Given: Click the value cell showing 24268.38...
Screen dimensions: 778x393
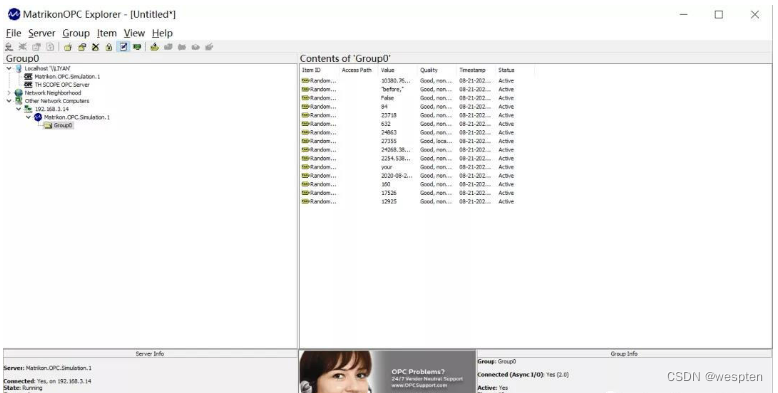Looking at the screenshot, I should 396,150.
